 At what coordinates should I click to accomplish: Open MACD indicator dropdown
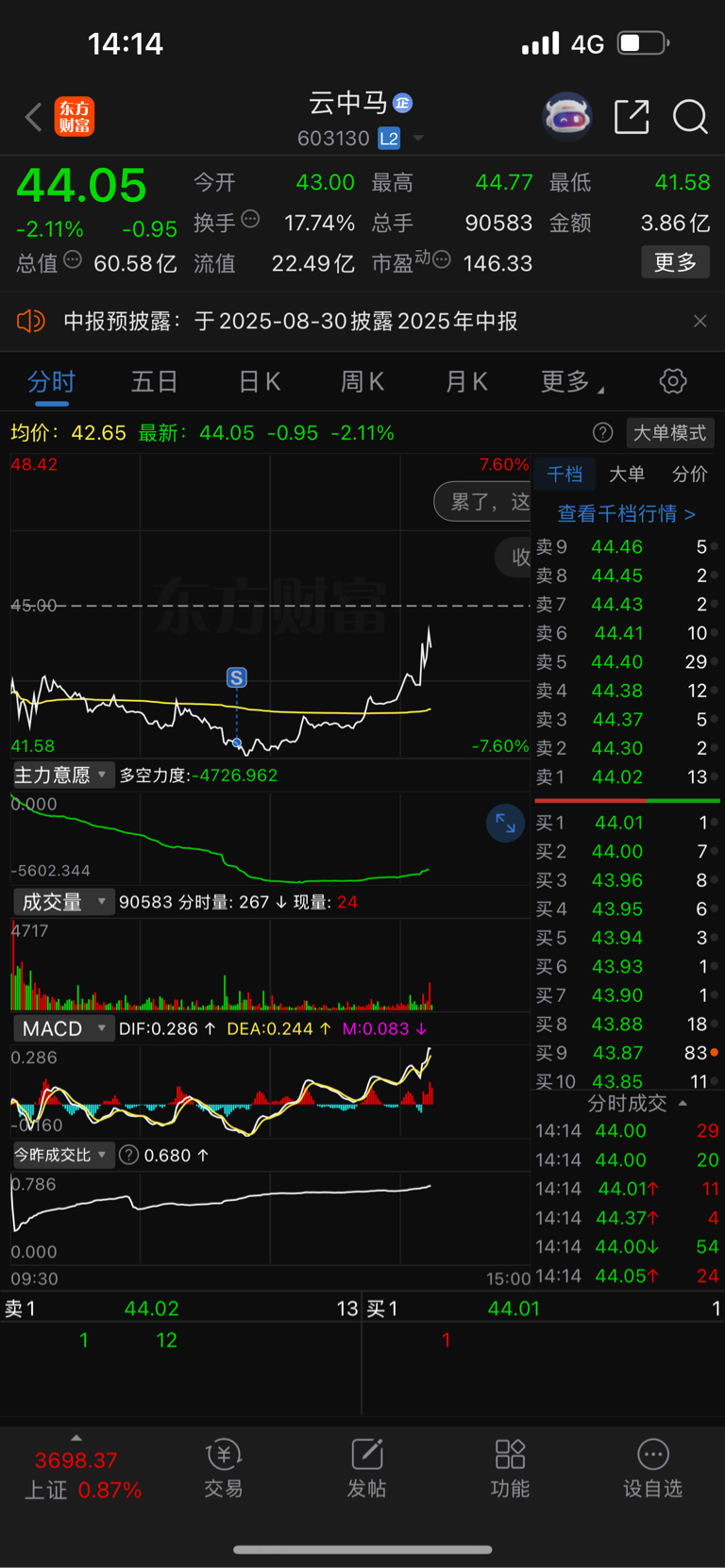point(63,1028)
